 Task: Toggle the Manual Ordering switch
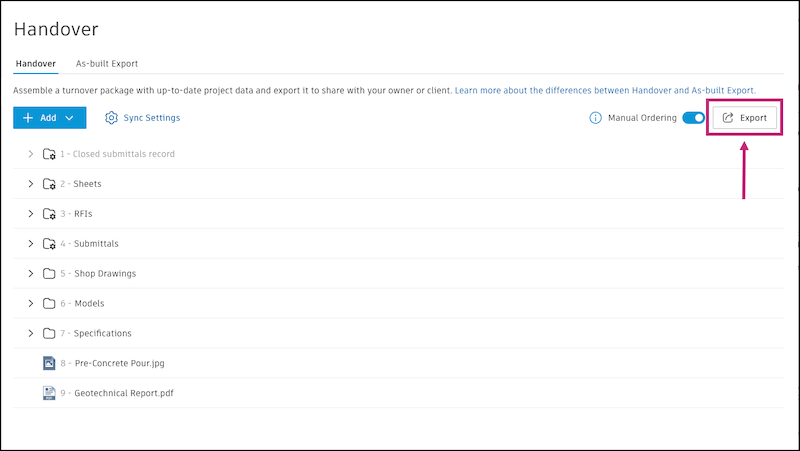693,118
